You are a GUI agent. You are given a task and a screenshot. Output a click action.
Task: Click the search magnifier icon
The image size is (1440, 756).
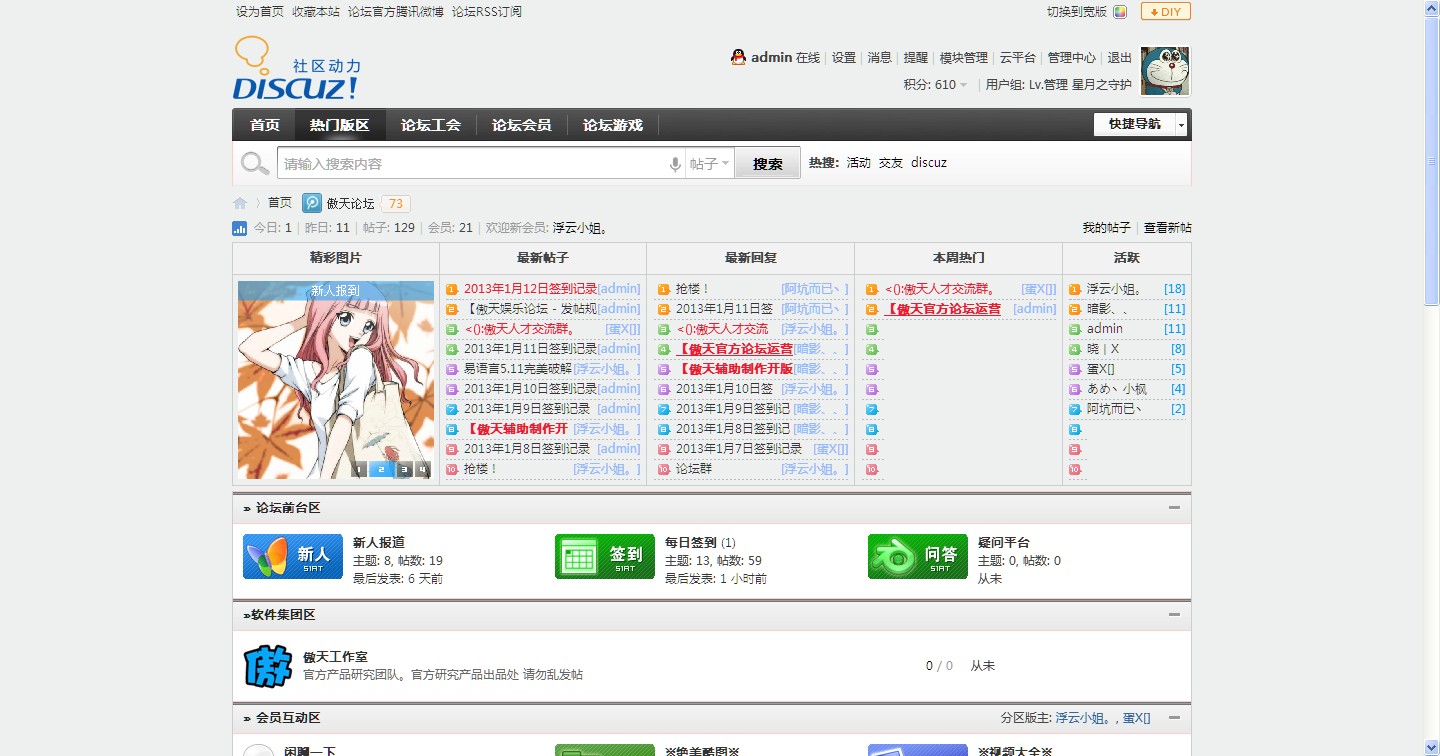click(255, 163)
